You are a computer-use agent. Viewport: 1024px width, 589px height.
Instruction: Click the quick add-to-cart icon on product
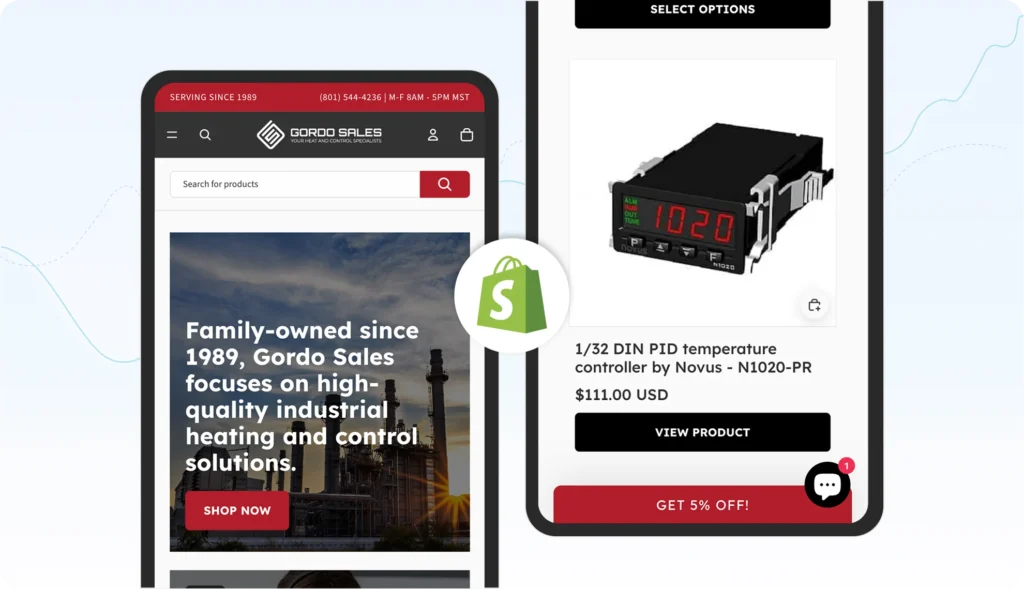(x=814, y=305)
